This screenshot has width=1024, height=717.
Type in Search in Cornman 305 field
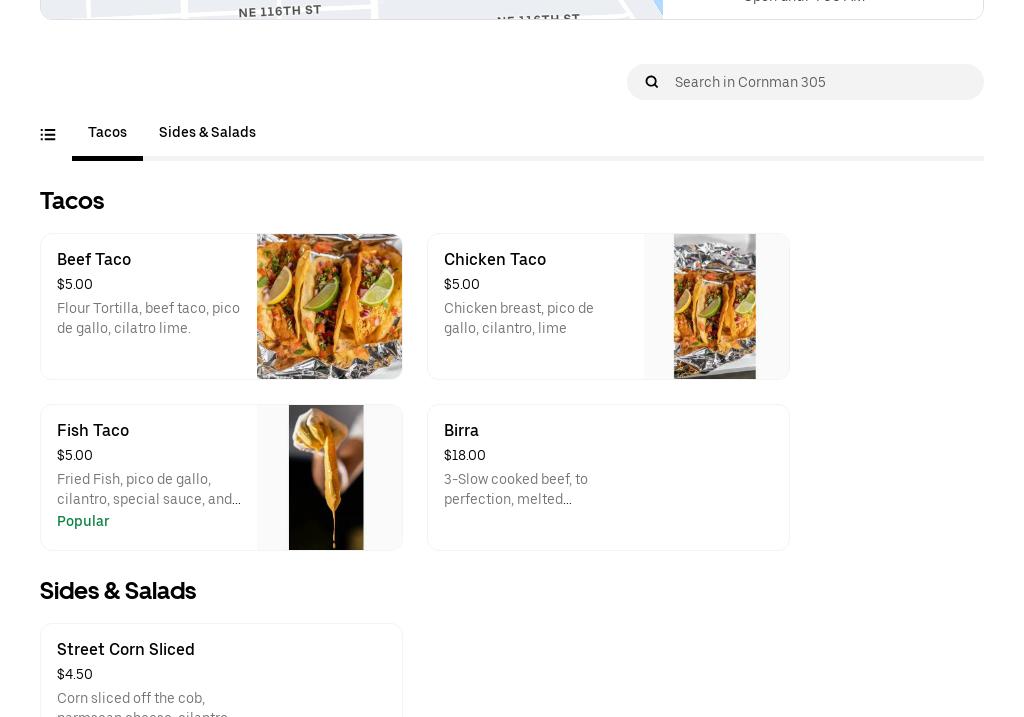pyautogui.click(x=820, y=82)
